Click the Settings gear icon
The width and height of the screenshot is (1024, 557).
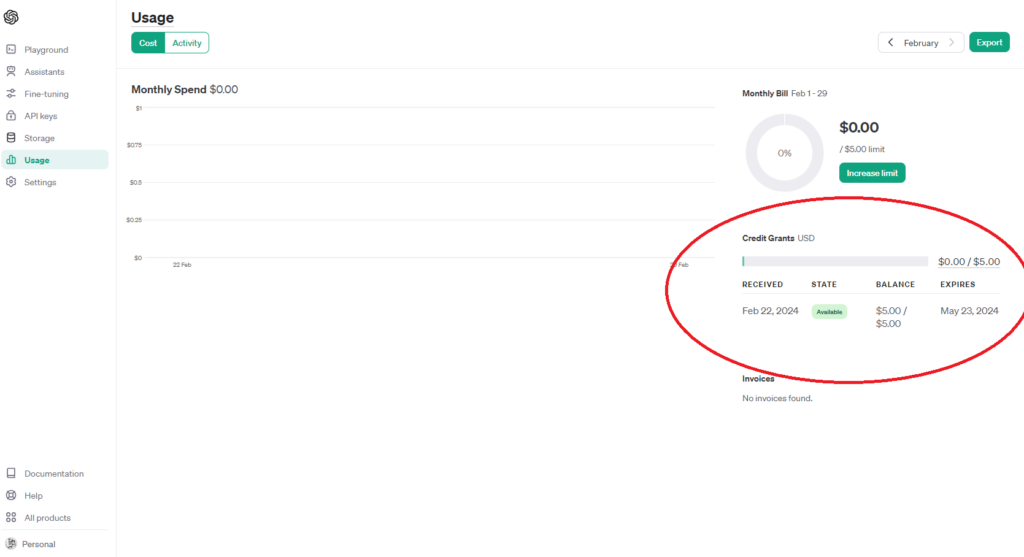tap(11, 182)
